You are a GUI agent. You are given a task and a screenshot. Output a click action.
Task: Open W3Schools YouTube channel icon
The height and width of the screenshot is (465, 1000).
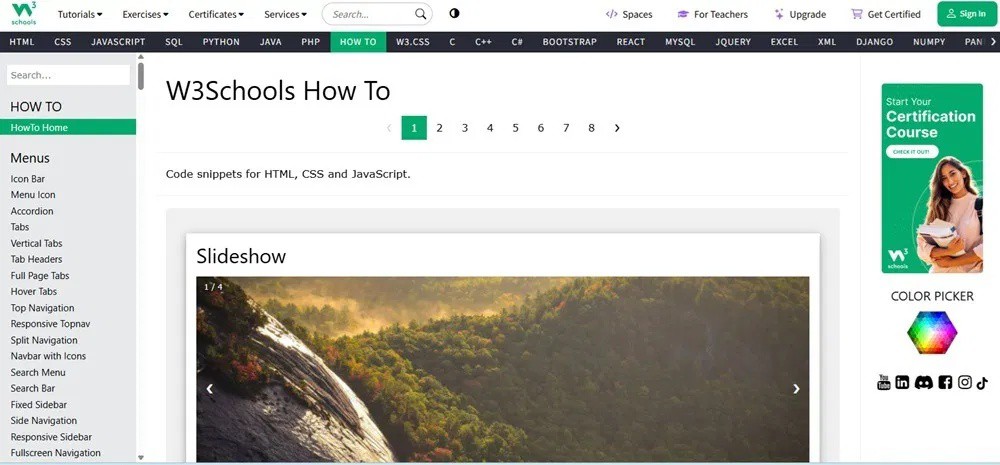[883, 382]
